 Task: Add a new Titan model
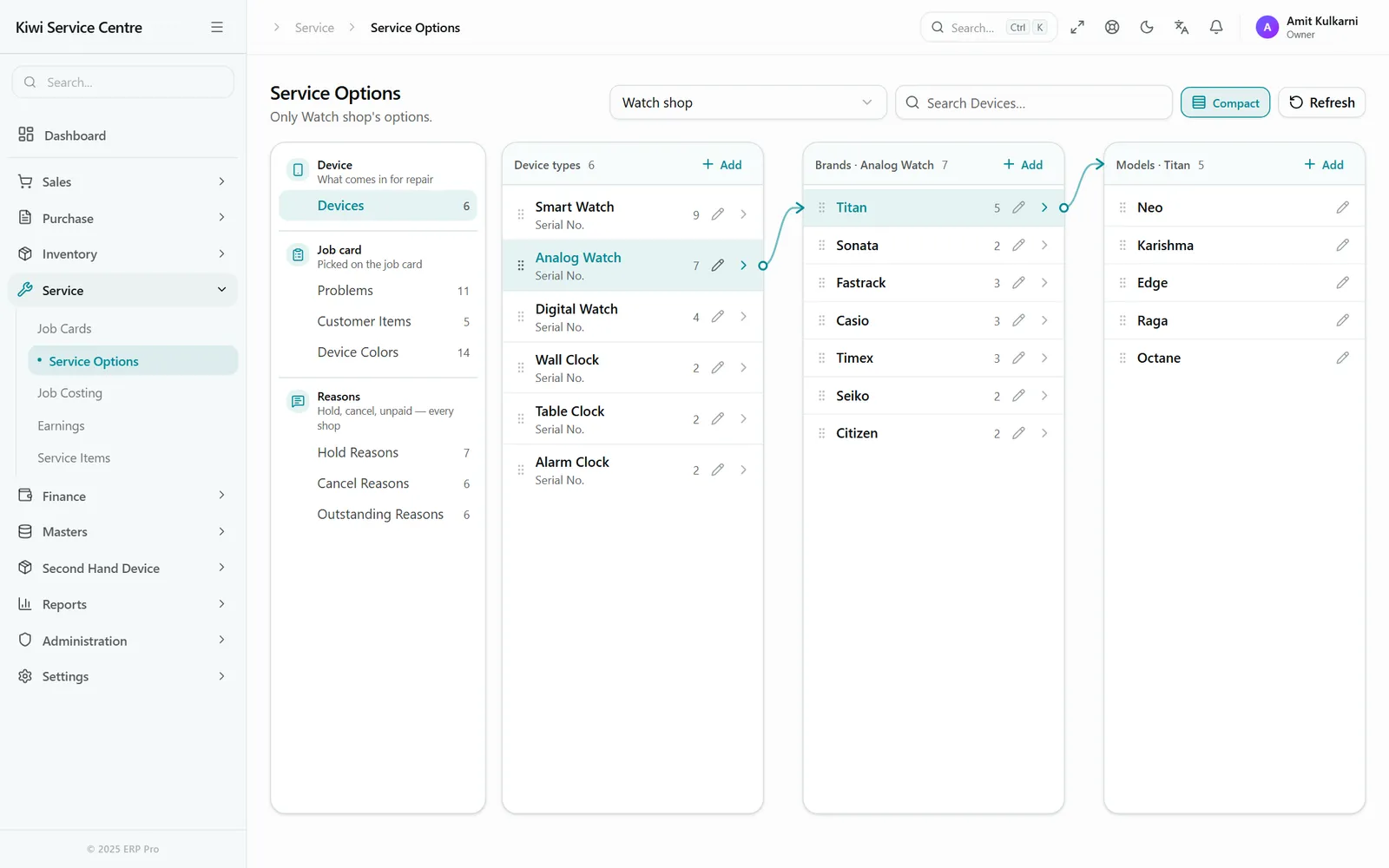[x=1324, y=165]
